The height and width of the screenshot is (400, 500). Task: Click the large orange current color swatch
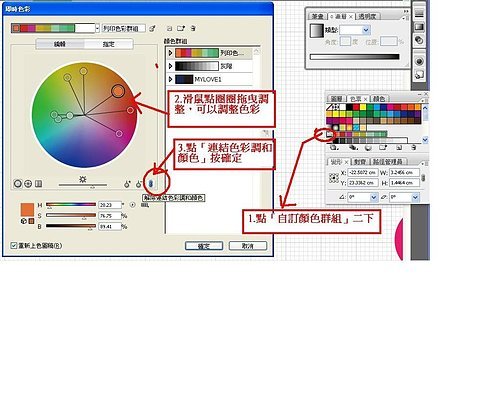pos(27,210)
